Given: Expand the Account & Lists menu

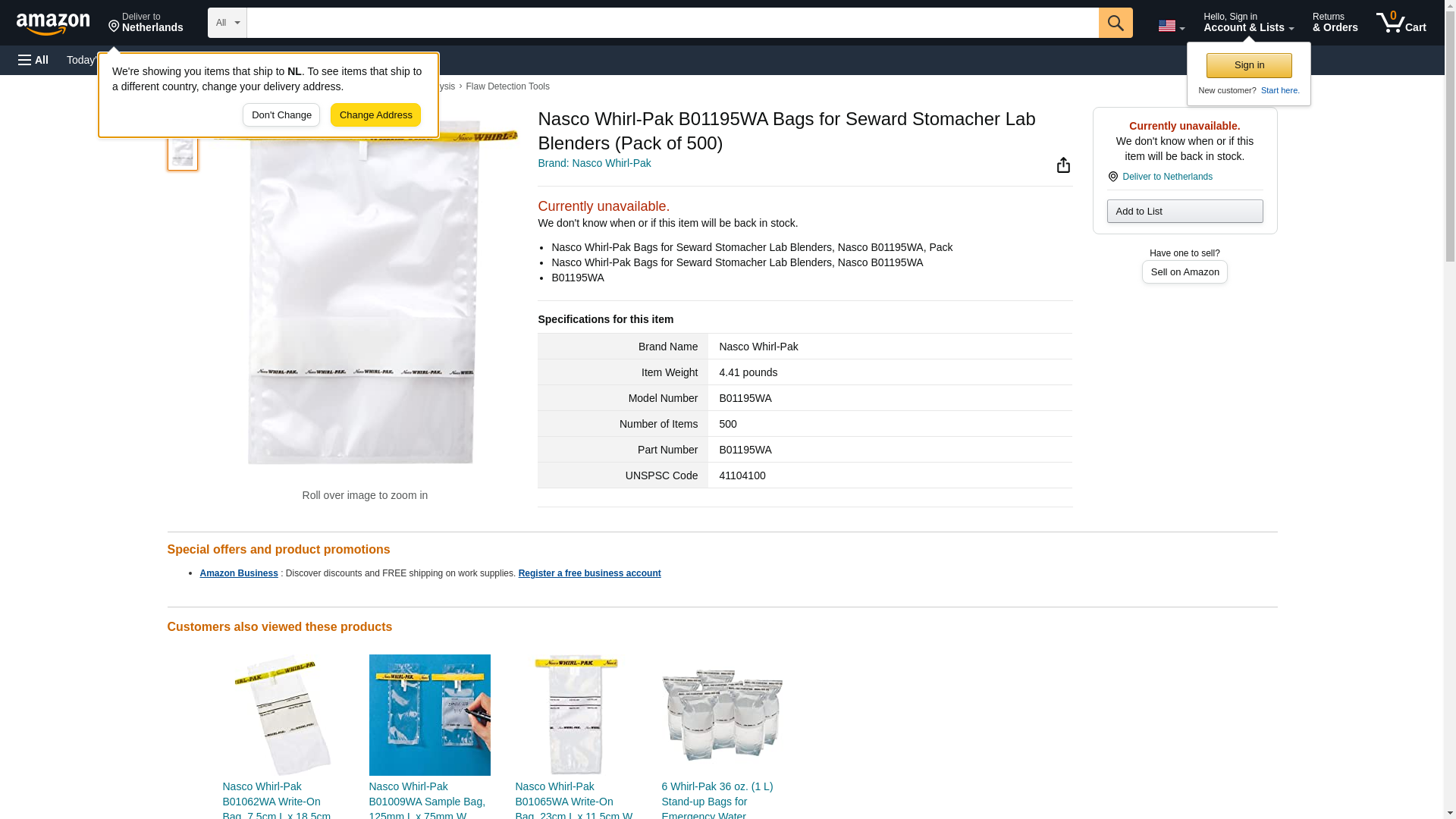Looking at the screenshot, I should (x=1248, y=23).
